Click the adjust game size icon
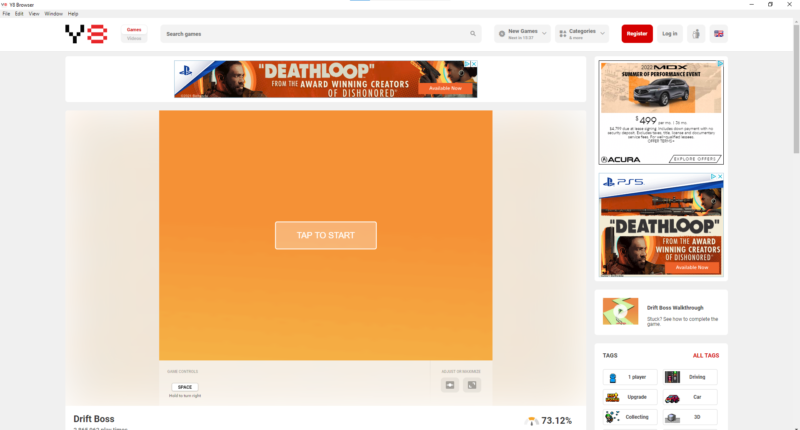This screenshot has width=800, height=430. pyautogui.click(x=449, y=385)
